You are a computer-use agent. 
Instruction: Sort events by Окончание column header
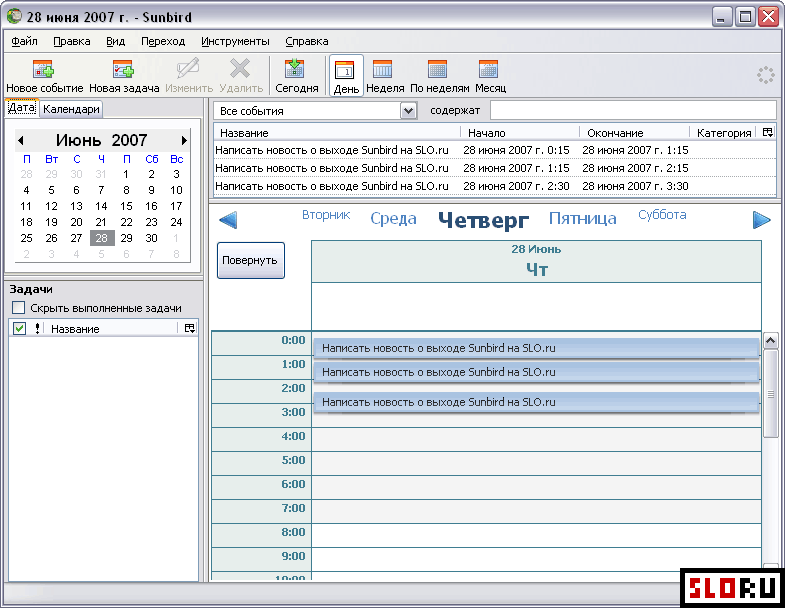635,133
